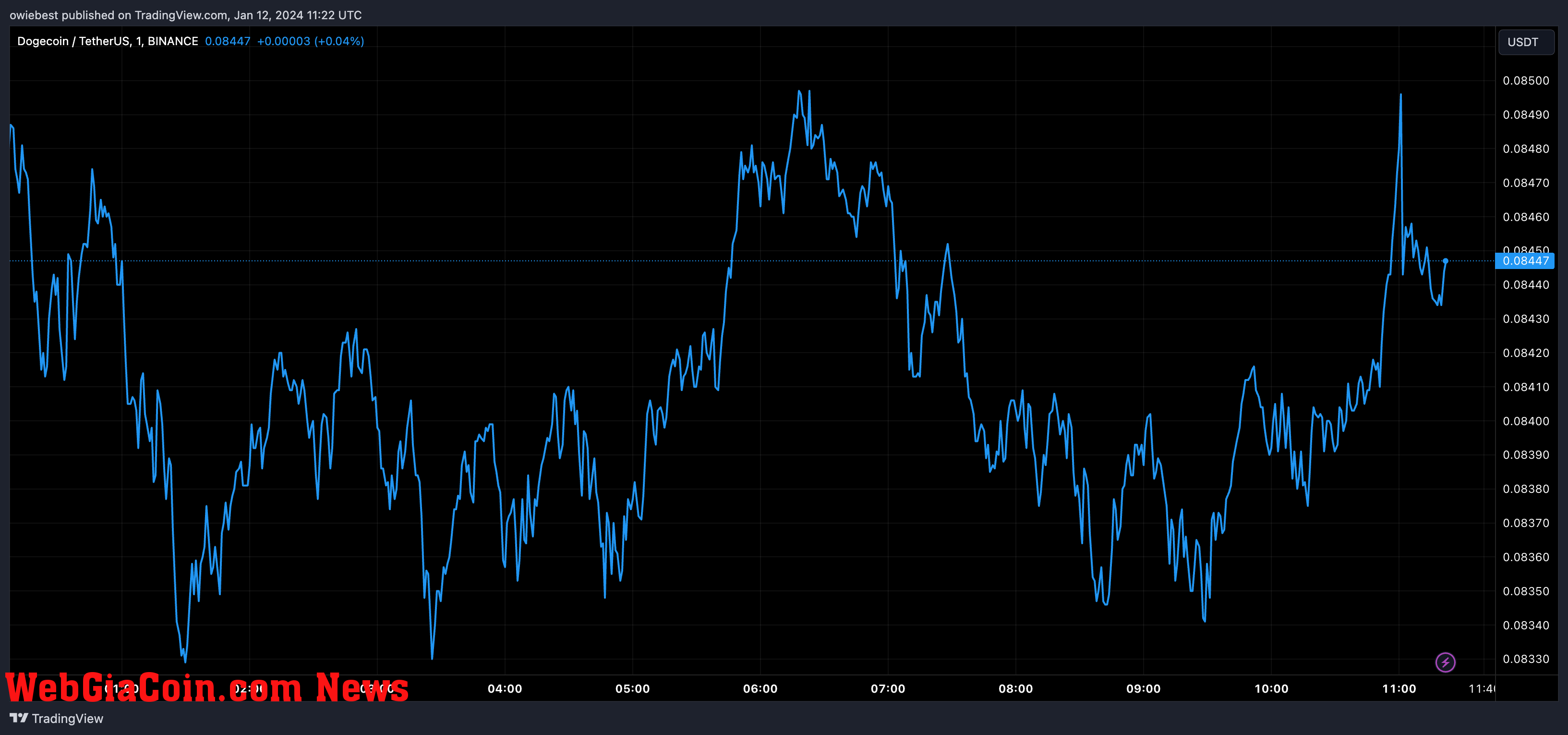Click the current price label 0.08447 on axis
Screen dimensions: 1568x735
[1525, 261]
